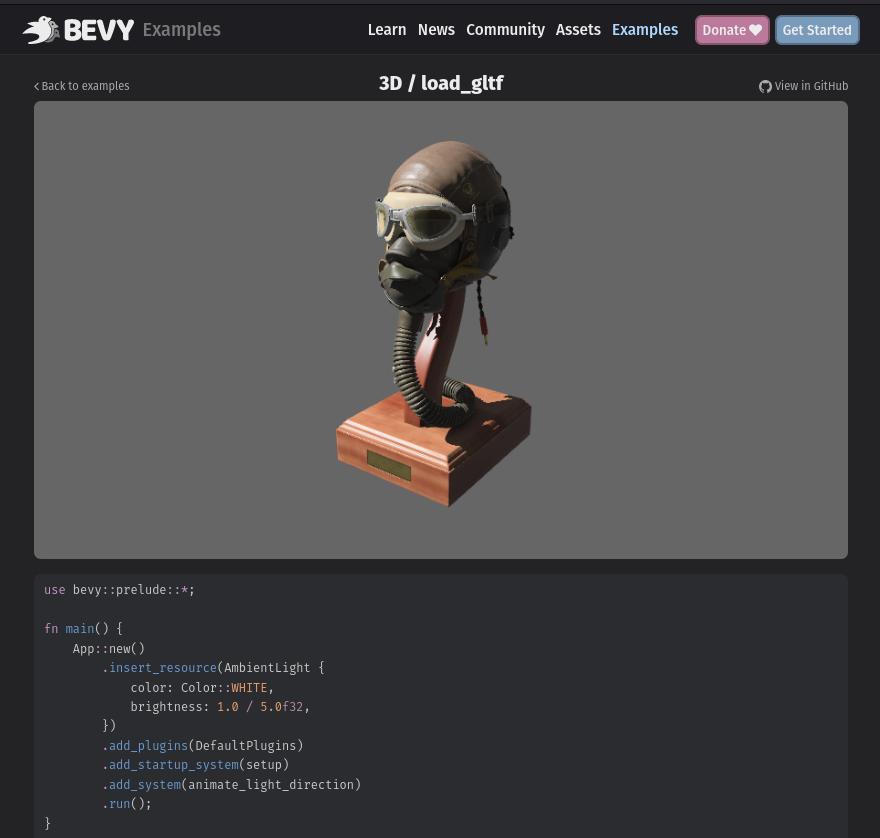
Task: Click the Bevy bird logo icon
Action: point(40,30)
